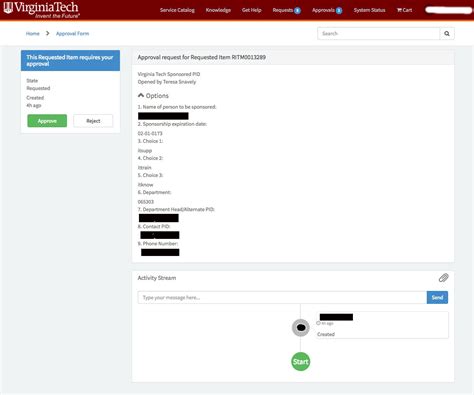Focus the Search input field
The width and height of the screenshot is (474, 395).
(379, 33)
